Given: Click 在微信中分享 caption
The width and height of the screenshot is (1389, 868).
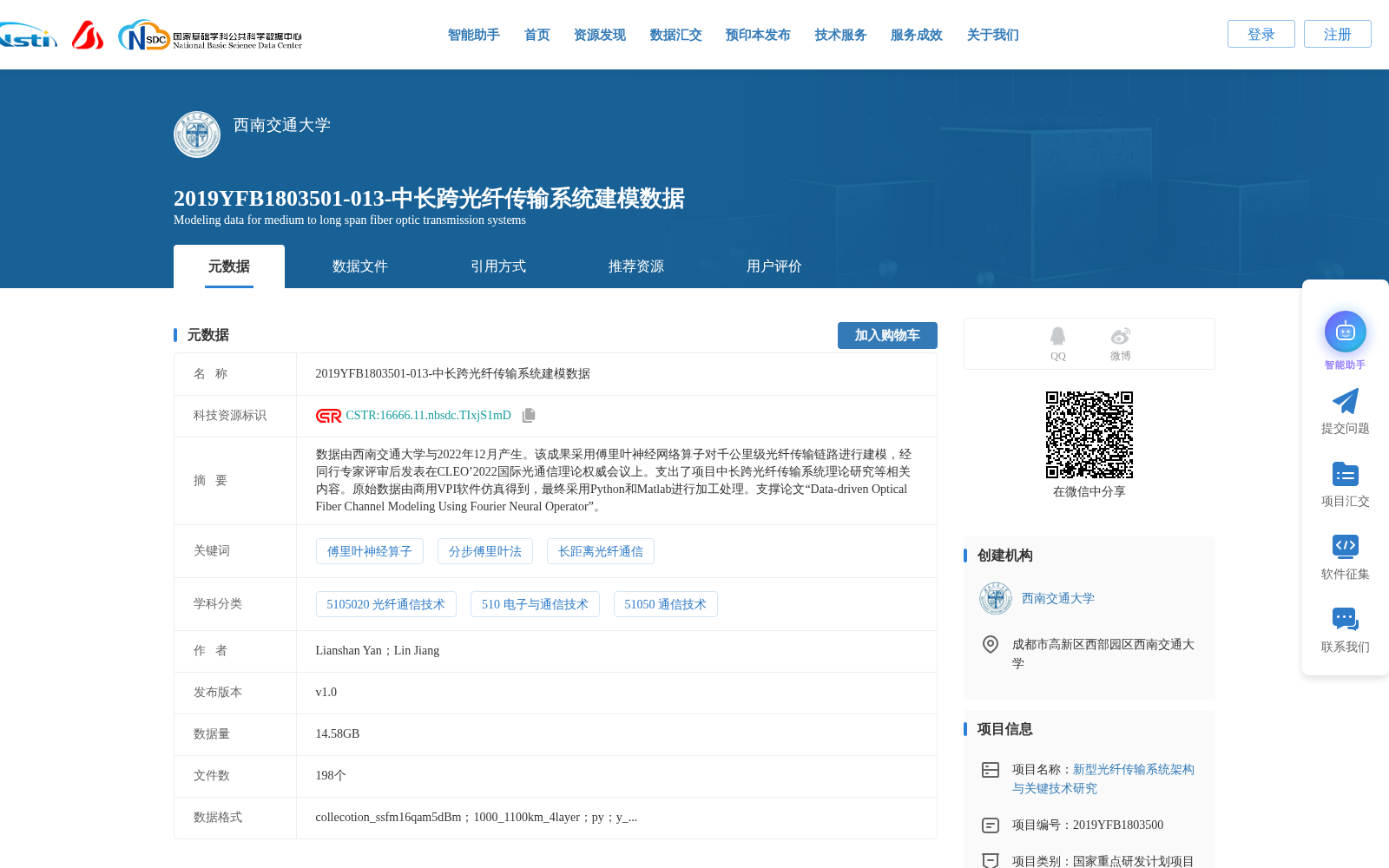Looking at the screenshot, I should (x=1089, y=491).
